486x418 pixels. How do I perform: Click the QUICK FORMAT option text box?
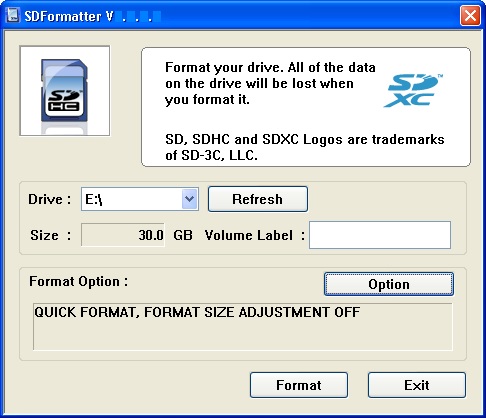click(x=243, y=326)
